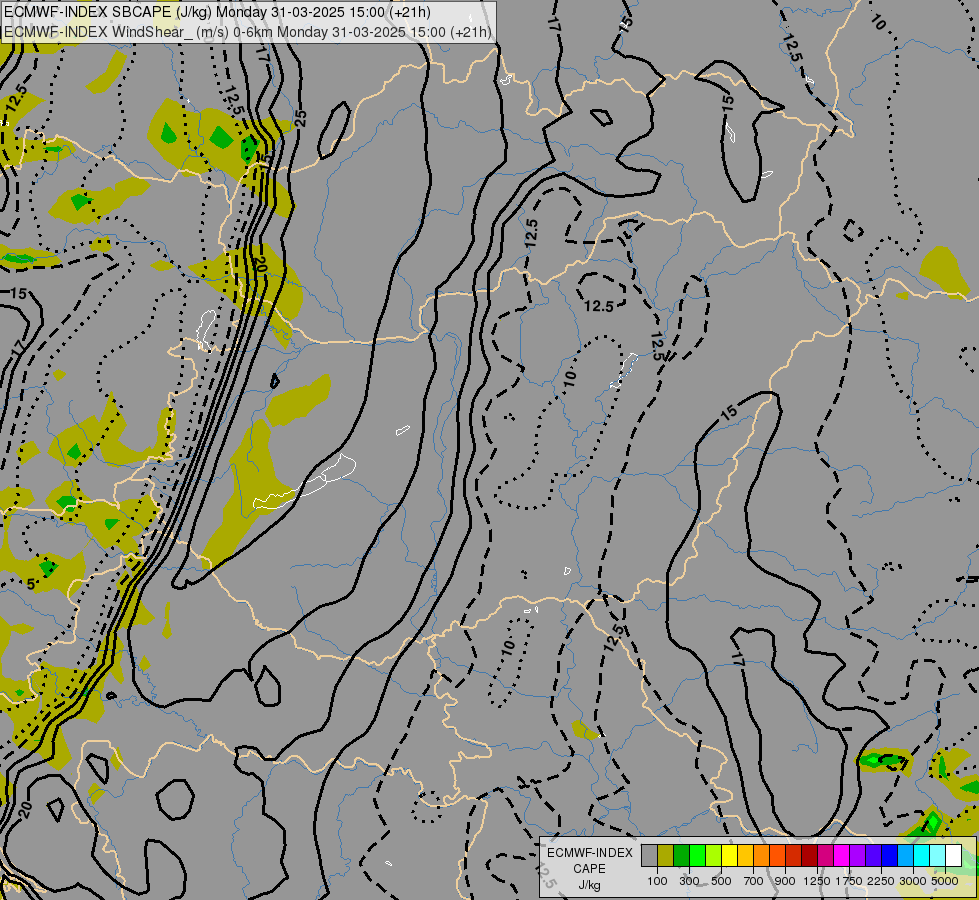Image resolution: width=979 pixels, height=900 pixels.
Task: Click the 3000 value on the legend scale
Action: 913,881
